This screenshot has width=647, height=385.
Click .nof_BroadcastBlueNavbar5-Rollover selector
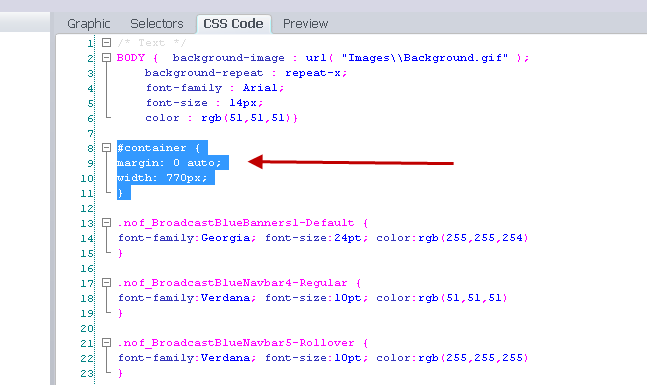(x=236, y=343)
